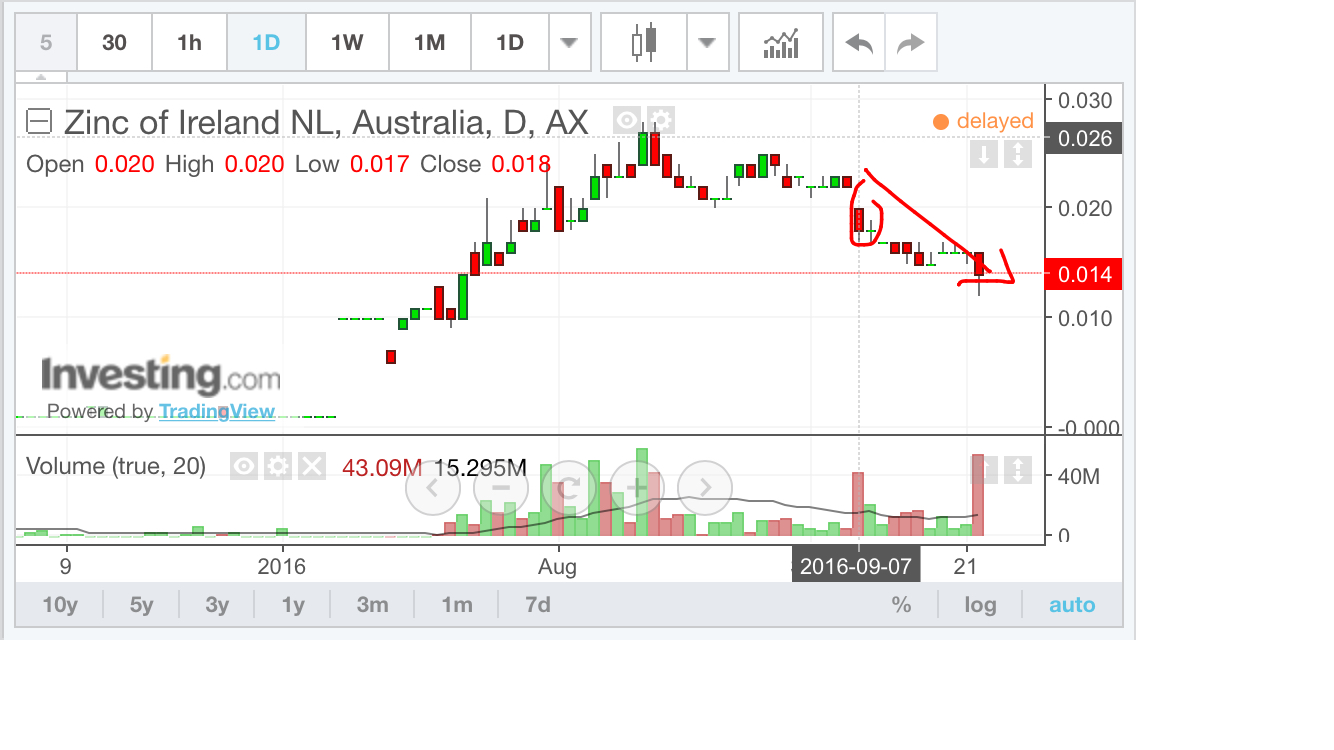Select the 30 minute interval
The width and height of the screenshot is (1334, 750).
point(114,43)
